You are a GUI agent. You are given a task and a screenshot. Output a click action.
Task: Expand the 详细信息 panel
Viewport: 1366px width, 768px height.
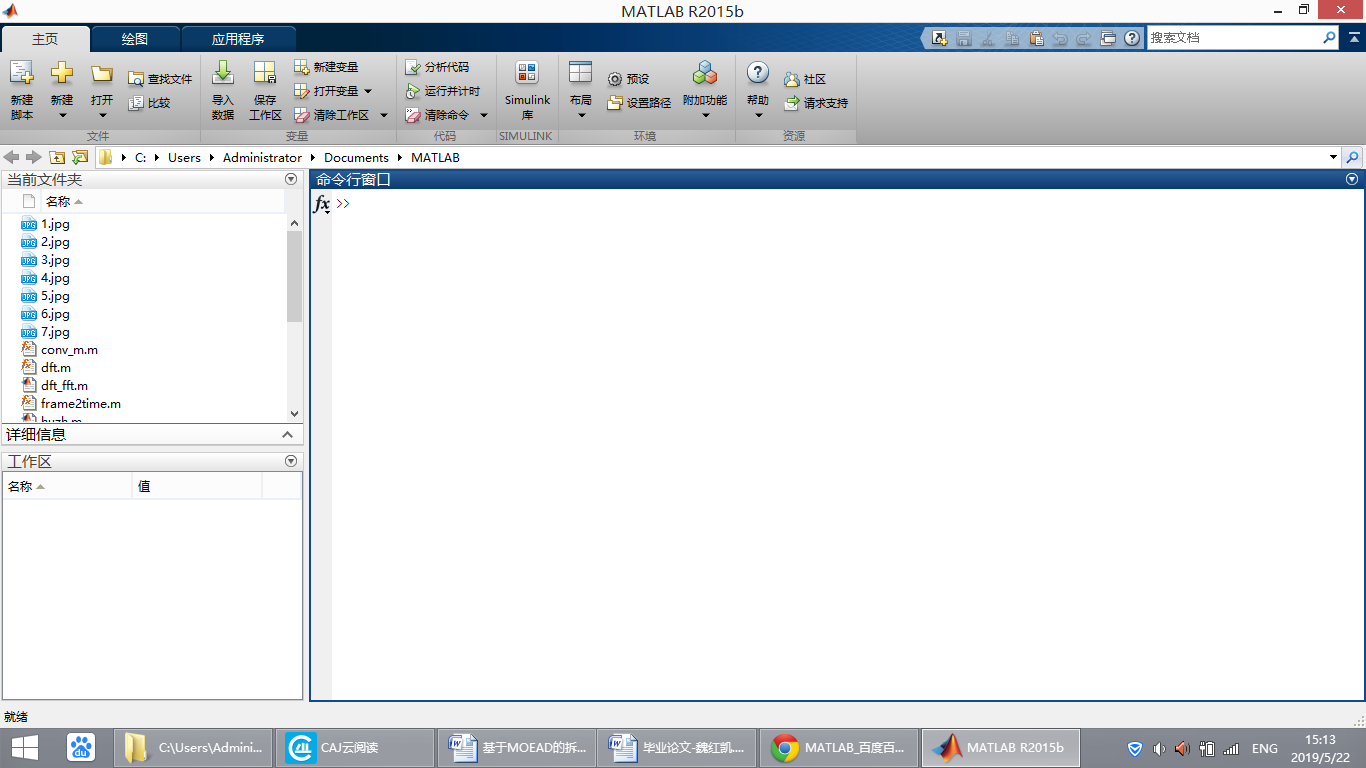coord(287,434)
